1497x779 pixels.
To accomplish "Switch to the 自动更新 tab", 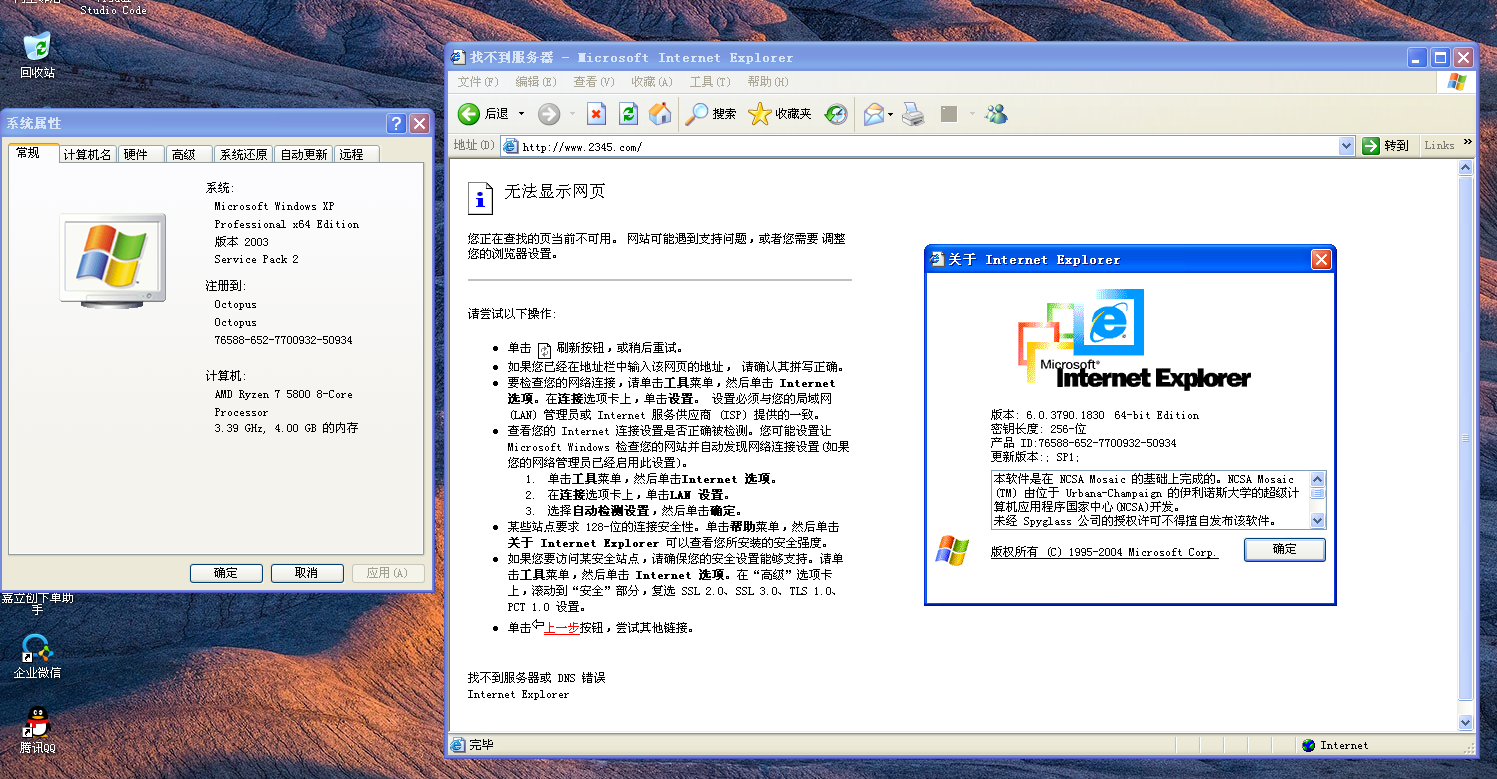I will click(x=303, y=154).
